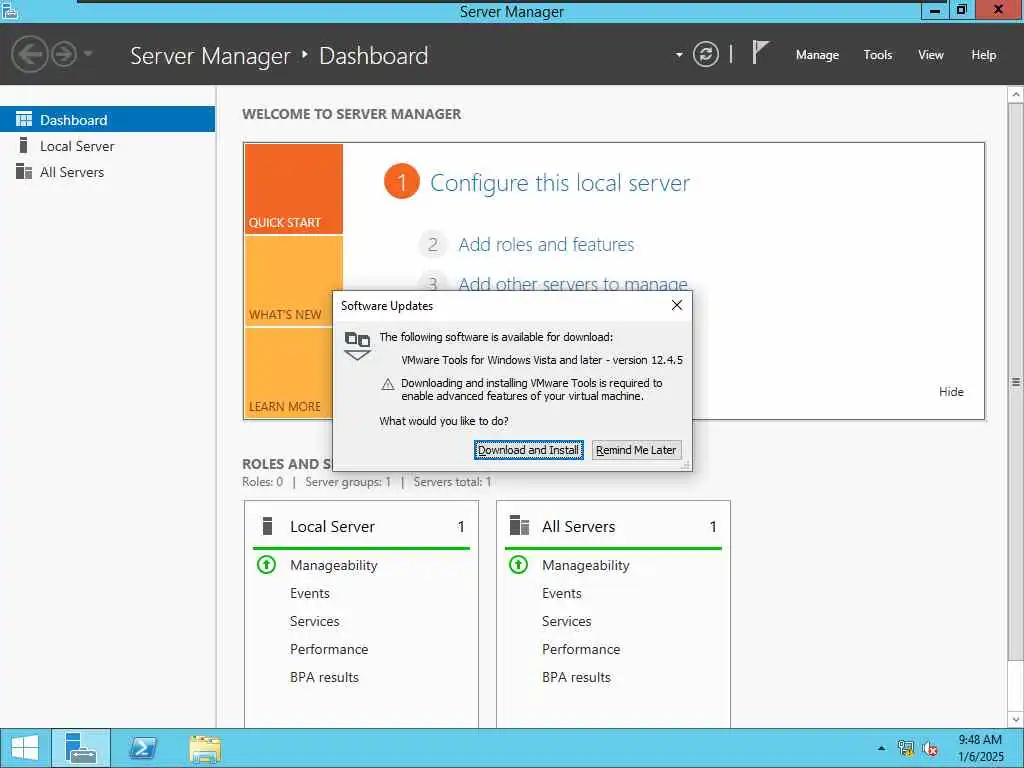Click the step 2 number circle
The height and width of the screenshot is (768, 1024).
(432, 244)
